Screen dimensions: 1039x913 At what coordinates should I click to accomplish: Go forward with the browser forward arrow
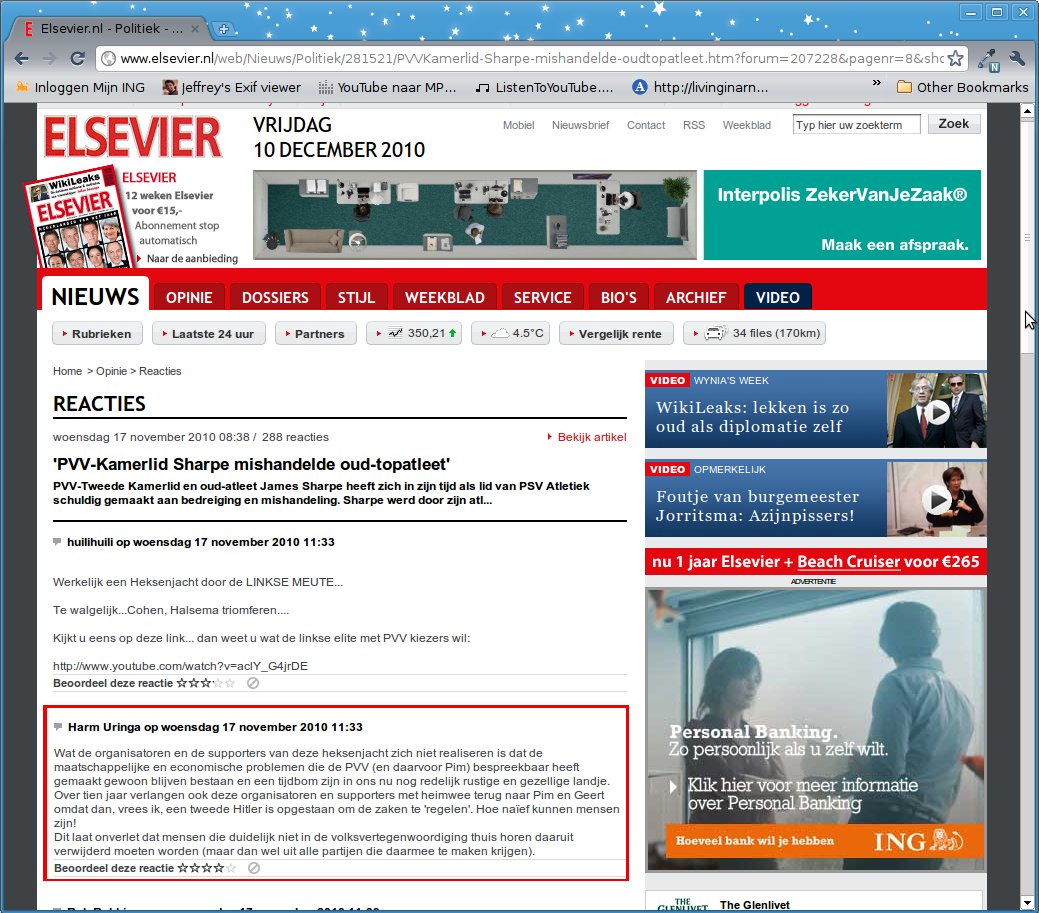49,58
